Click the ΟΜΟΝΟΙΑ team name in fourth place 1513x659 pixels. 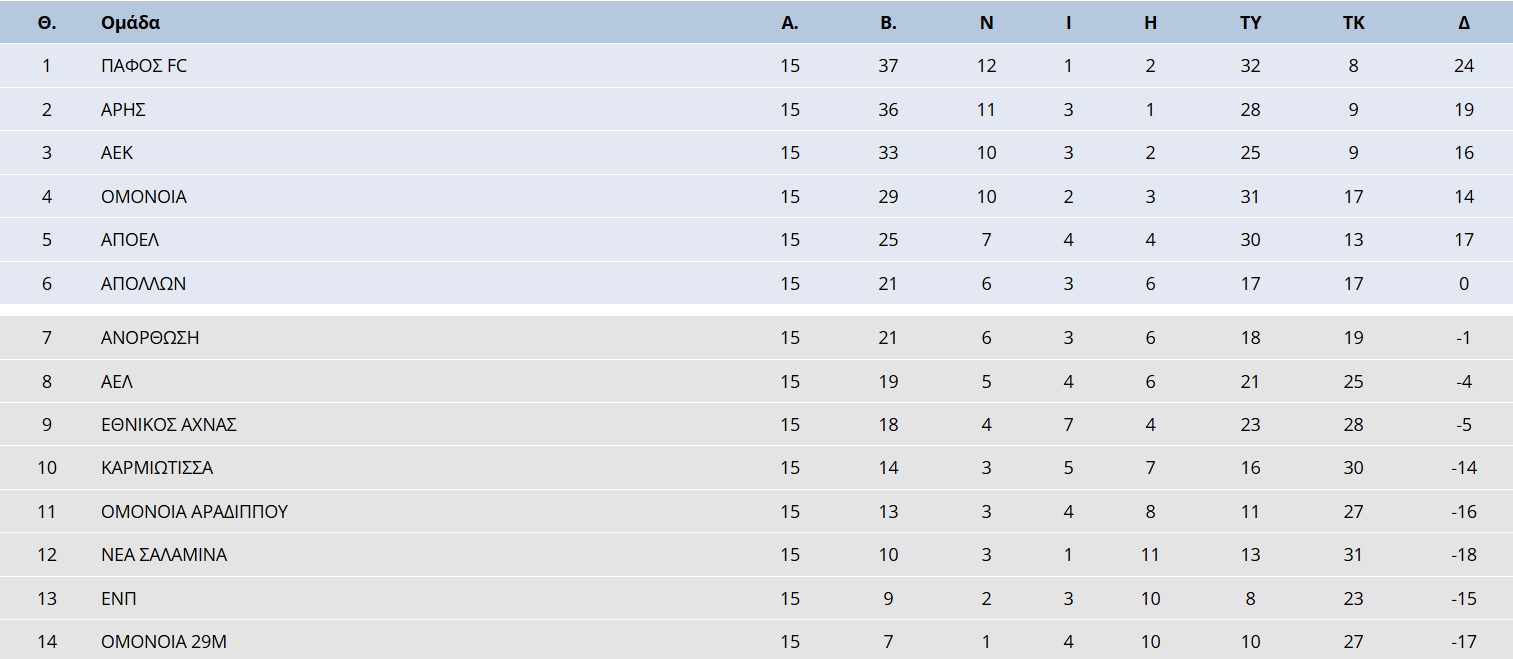pos(144,197)
